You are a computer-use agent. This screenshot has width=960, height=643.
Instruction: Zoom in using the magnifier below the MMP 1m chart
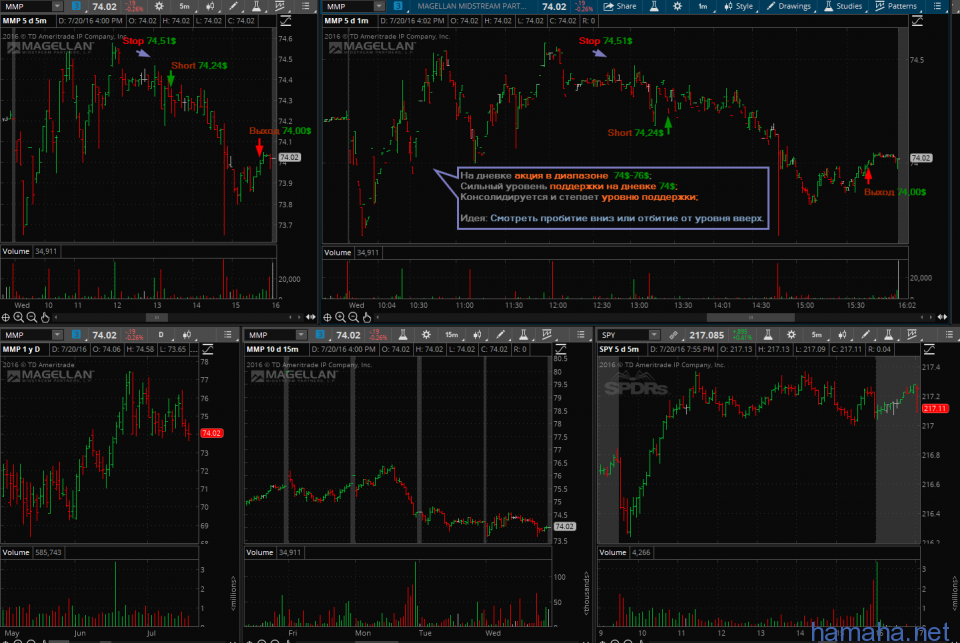pos(340,317)
